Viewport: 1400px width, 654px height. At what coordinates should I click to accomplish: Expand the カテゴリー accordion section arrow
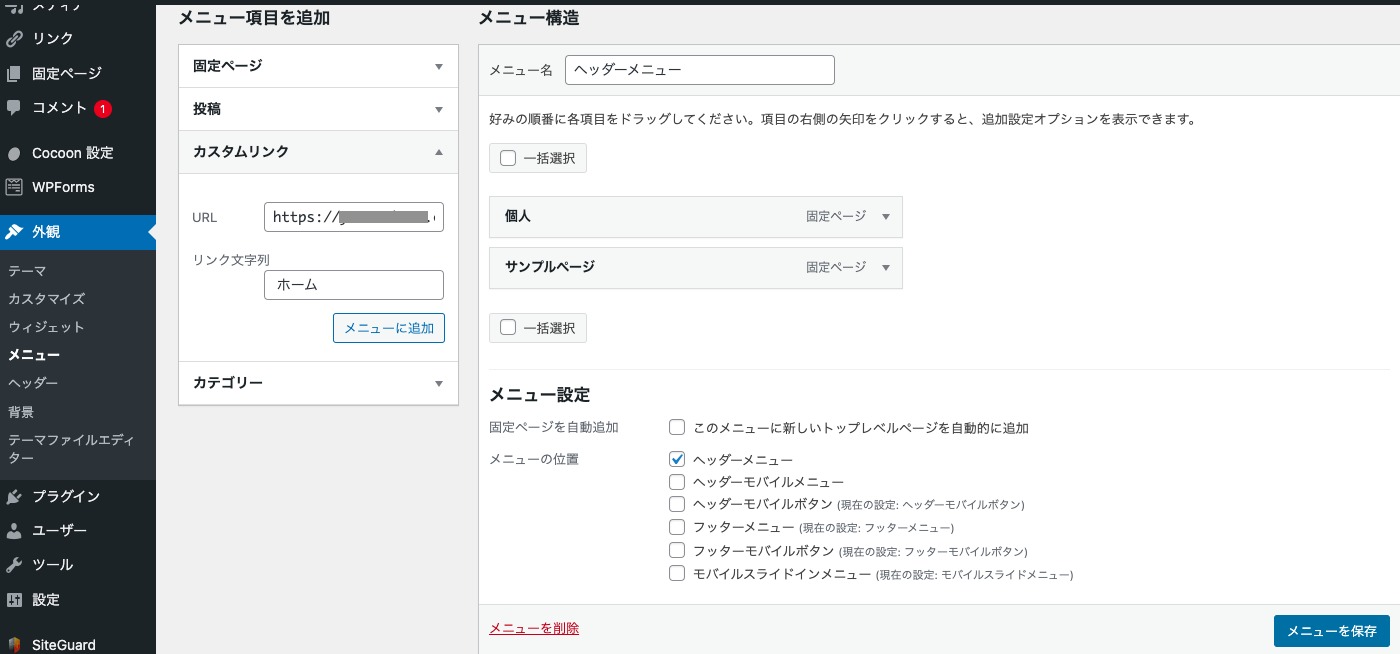[438, 383]
